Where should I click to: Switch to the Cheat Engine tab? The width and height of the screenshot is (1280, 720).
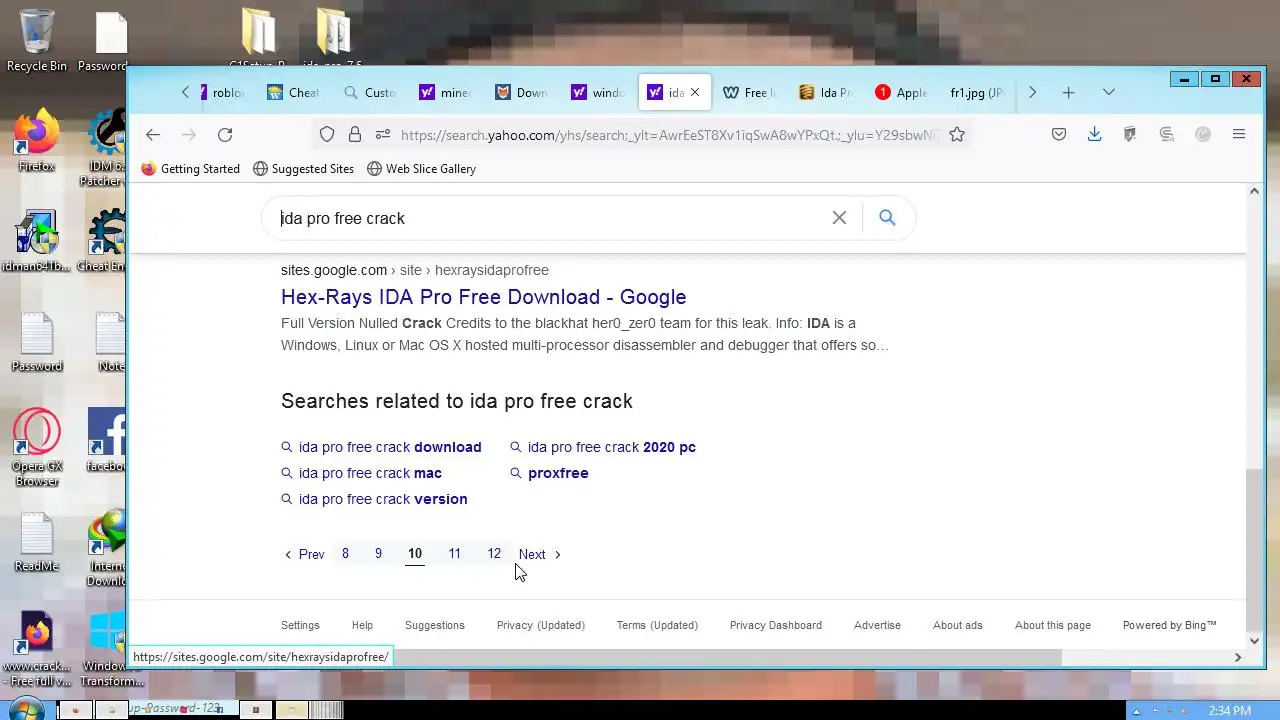(294, 93)
